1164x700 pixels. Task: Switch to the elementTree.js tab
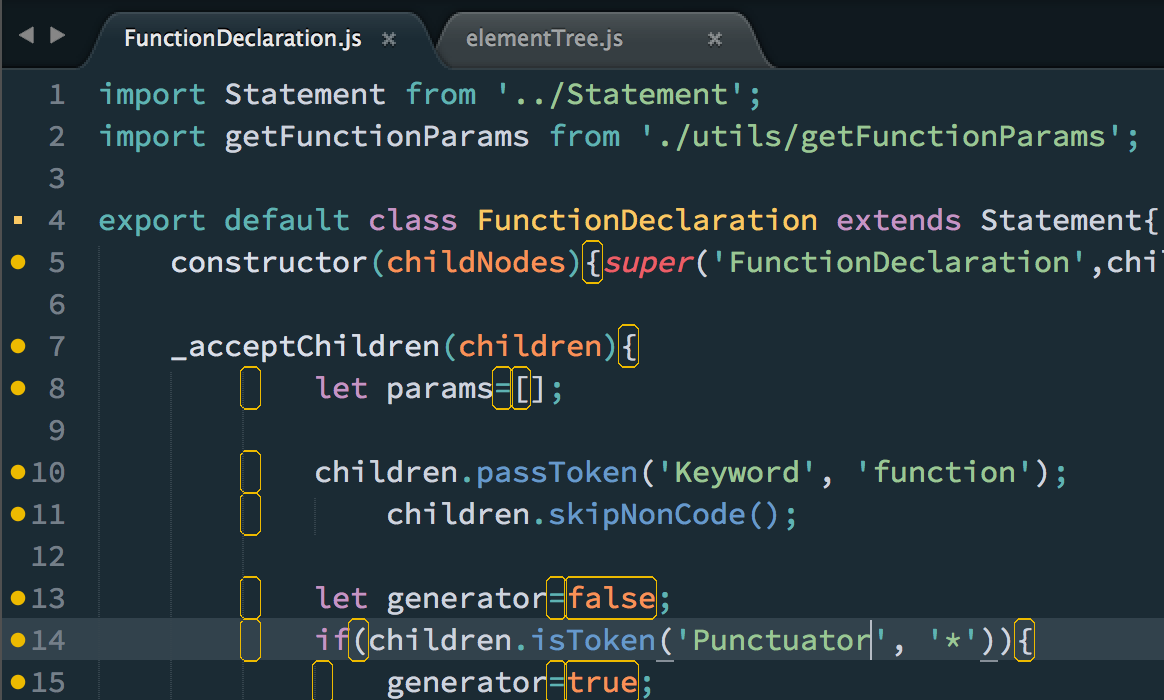coord(544,39)
